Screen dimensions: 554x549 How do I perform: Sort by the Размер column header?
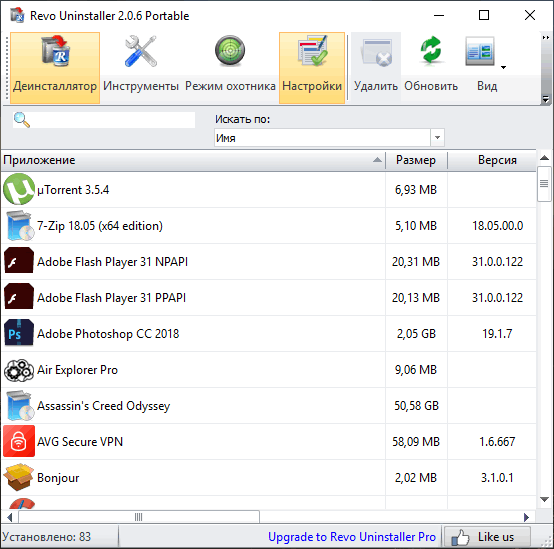[416, 160]
